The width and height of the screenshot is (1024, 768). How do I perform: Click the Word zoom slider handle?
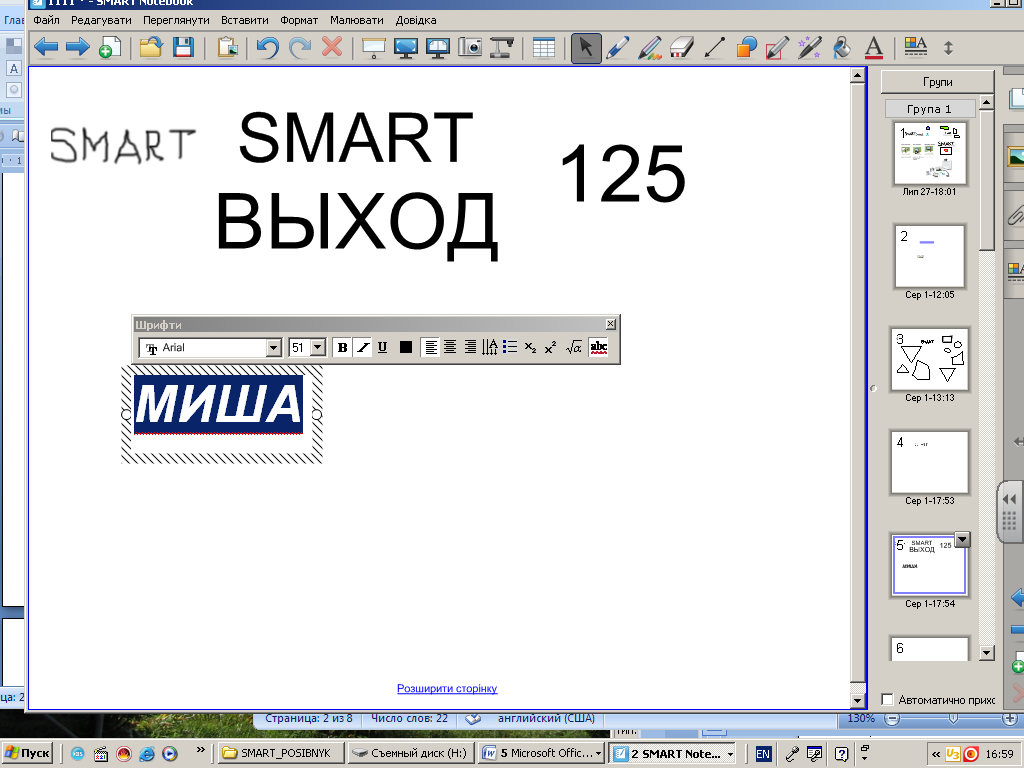[x=953, y=719]
